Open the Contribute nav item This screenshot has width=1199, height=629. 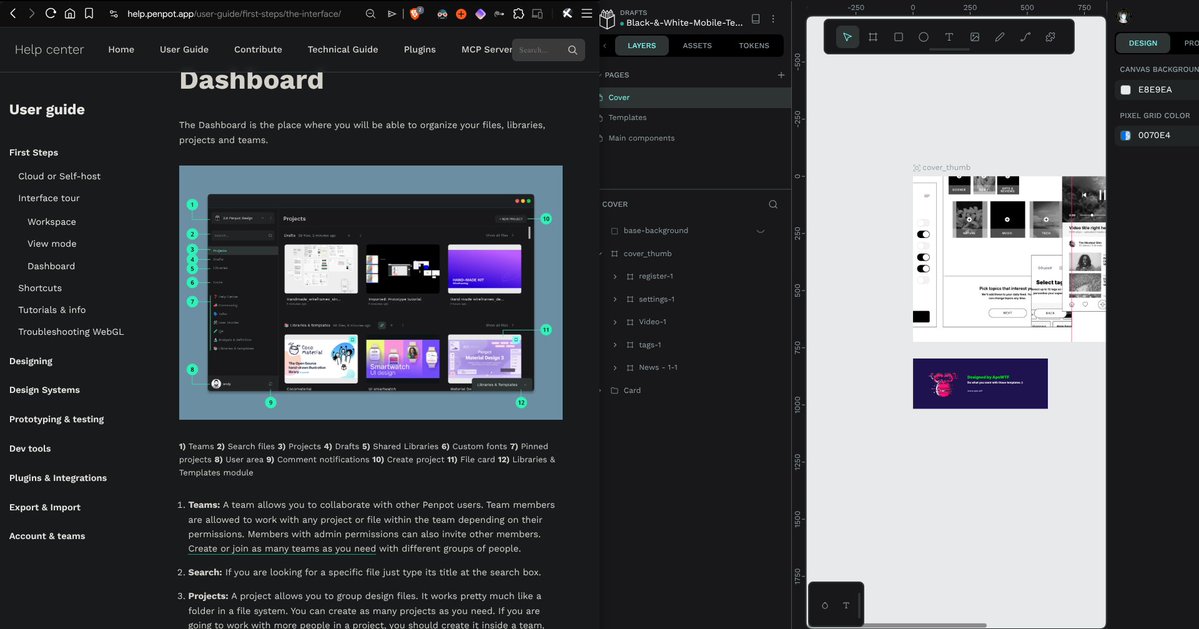coord(258,50)
